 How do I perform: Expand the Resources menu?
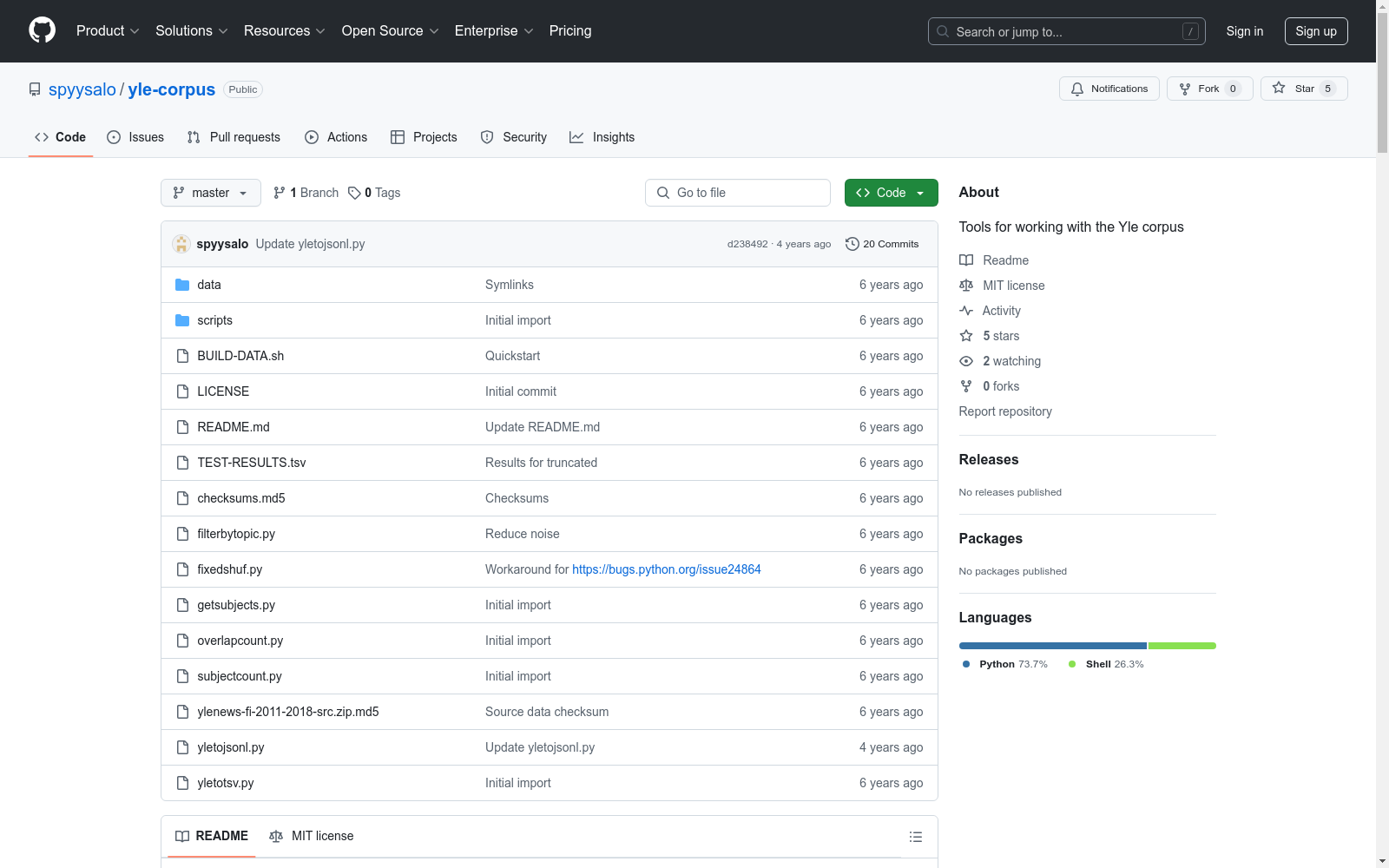point(285,30)
